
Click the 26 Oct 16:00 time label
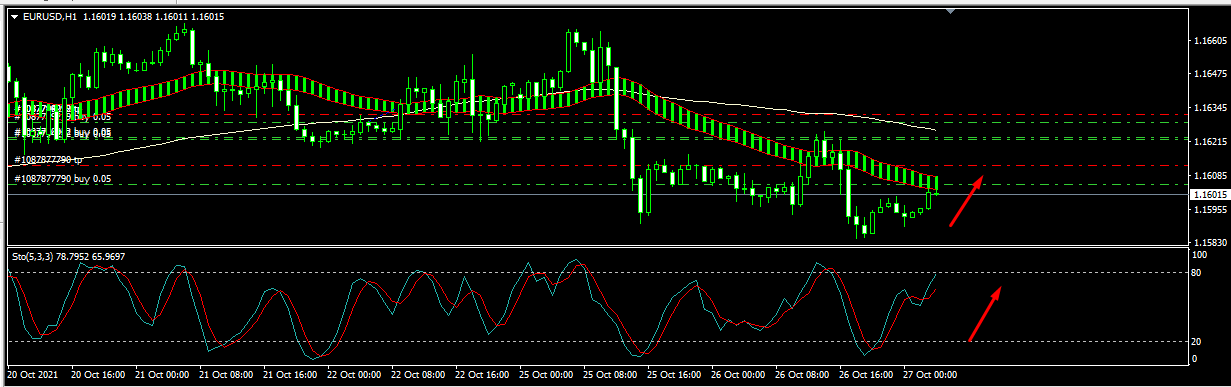click(x=866, y=376)
